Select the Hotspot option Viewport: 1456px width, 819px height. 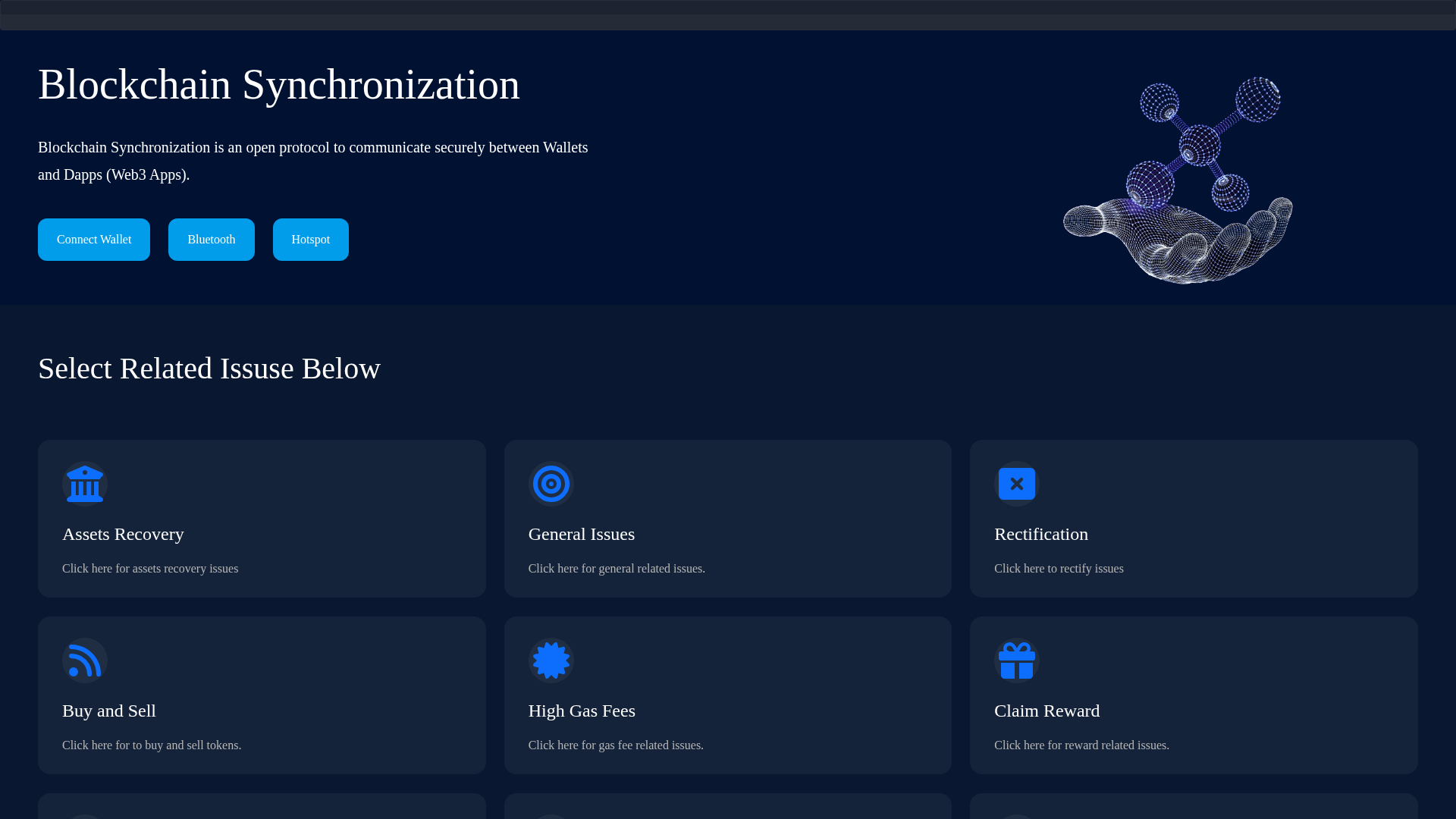click(x=310, y=239)
